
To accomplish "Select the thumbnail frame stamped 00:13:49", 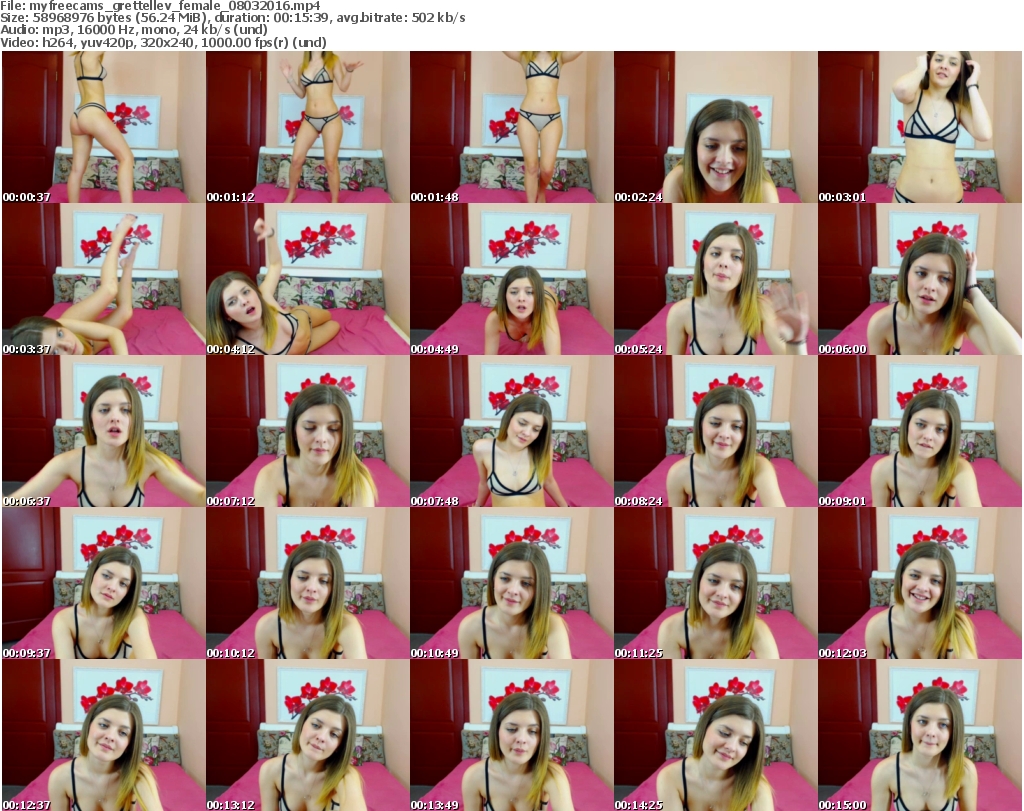I will (x=511, y=735).
